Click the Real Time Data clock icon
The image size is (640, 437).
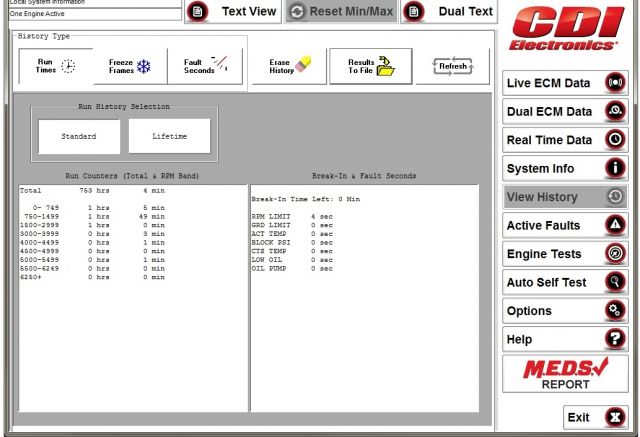pyautogui.click(x=616, y=140)
